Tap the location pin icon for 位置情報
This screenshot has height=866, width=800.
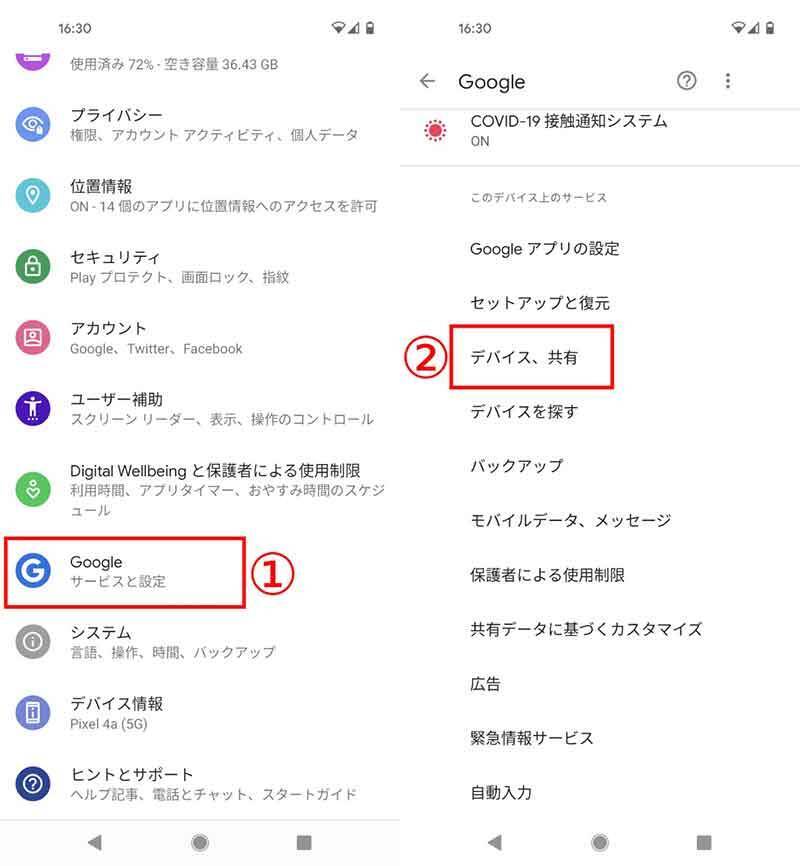(33, 195)
